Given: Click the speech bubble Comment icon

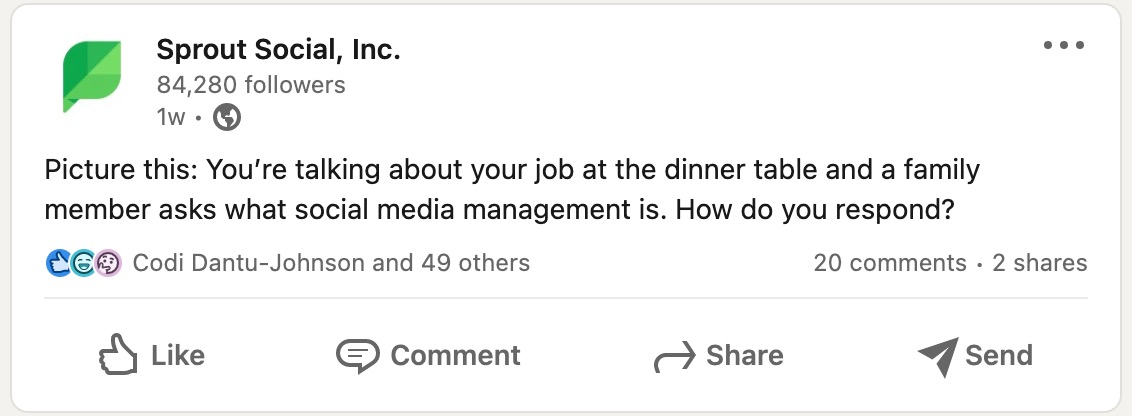Looking at the screenshot, I should tap(357, 356).
